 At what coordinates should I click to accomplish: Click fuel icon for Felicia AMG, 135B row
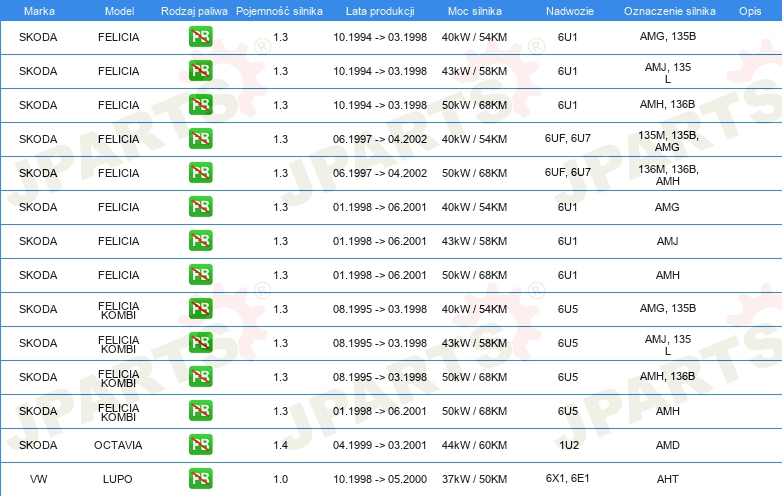click(200, 37)
